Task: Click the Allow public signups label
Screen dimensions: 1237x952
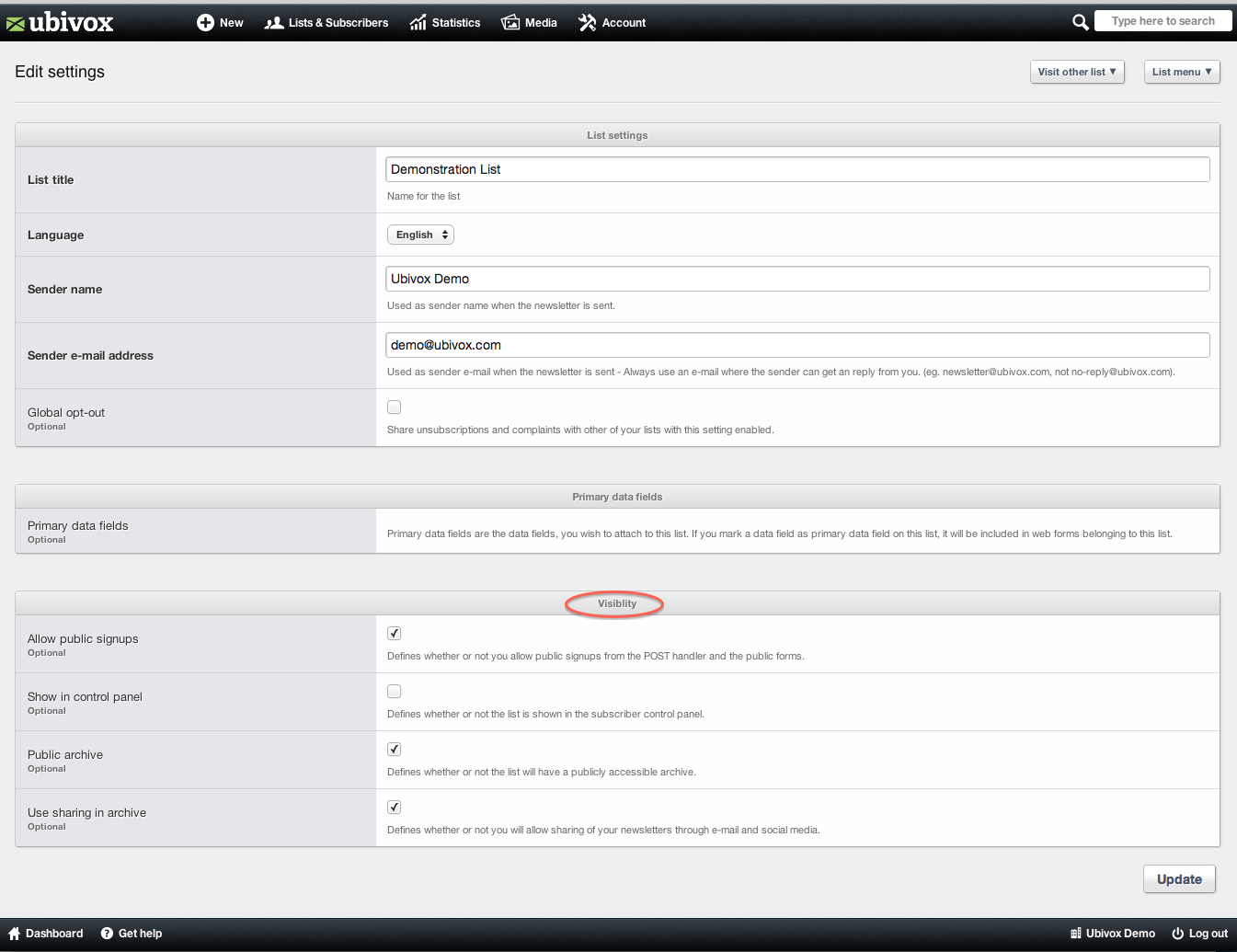Action: pyautogui.click(x=83, y=639)
